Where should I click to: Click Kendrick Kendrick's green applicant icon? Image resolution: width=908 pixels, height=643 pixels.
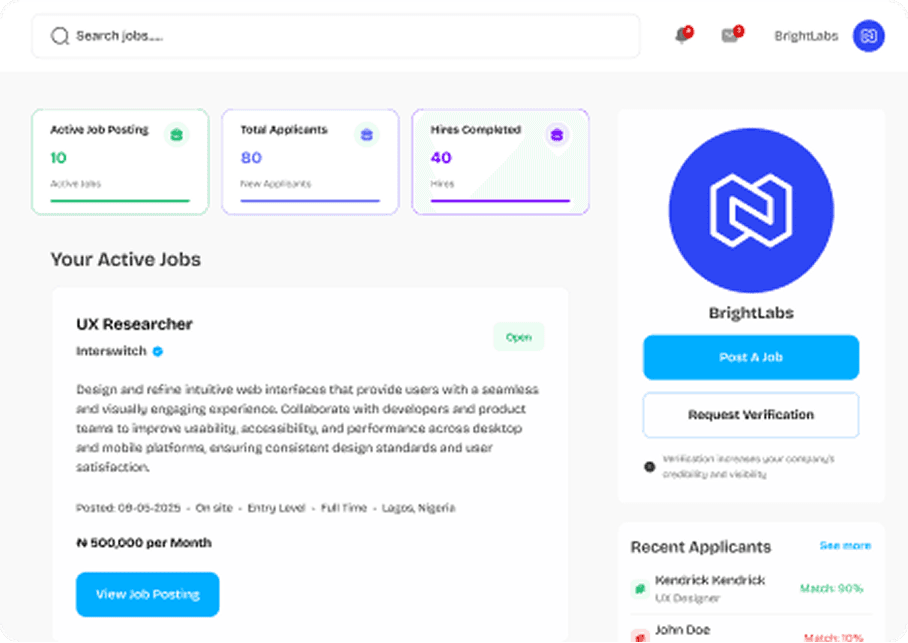(x=639, y=588)
